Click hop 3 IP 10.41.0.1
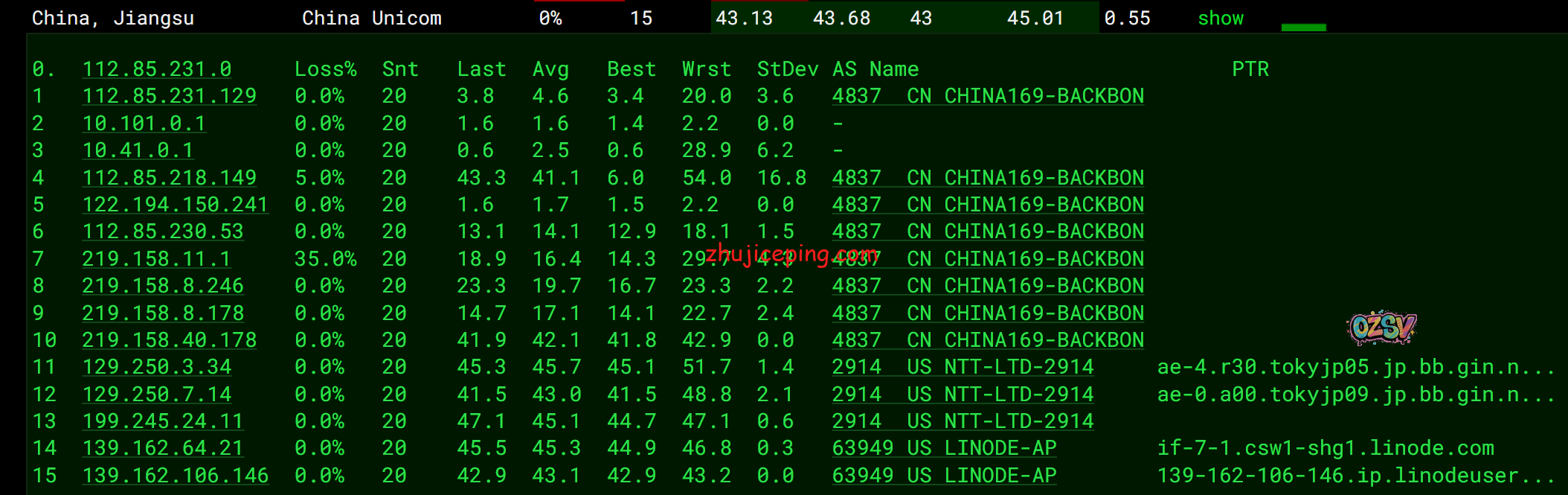Screen dimensions: 1568x495 pyautogui.click(x=138, y=150)
